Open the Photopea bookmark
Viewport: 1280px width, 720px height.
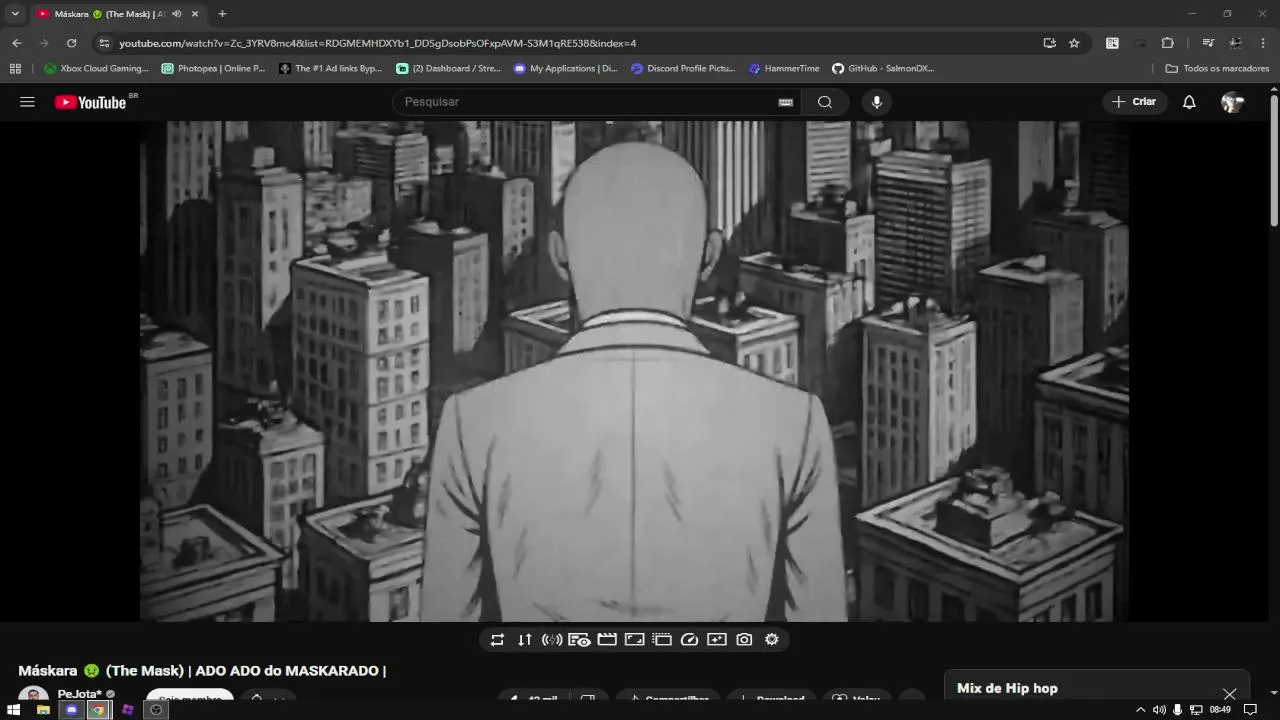point(214,69)
